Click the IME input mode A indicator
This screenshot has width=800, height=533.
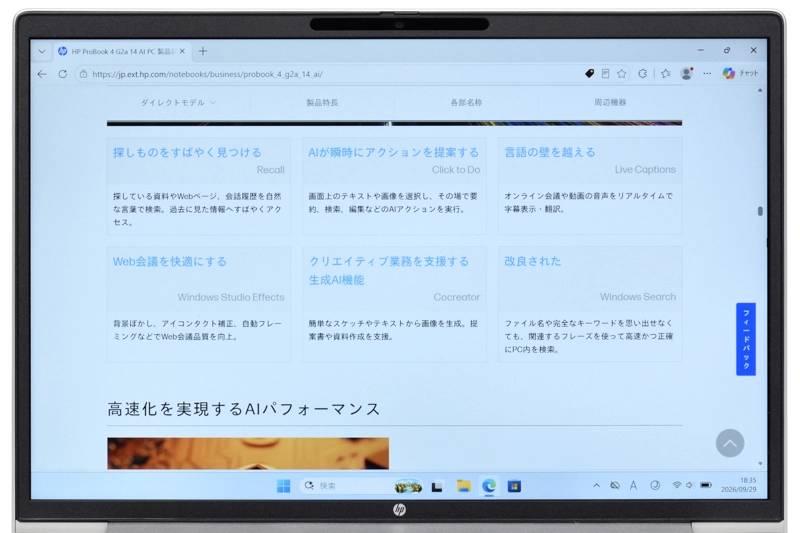(633, 486)
